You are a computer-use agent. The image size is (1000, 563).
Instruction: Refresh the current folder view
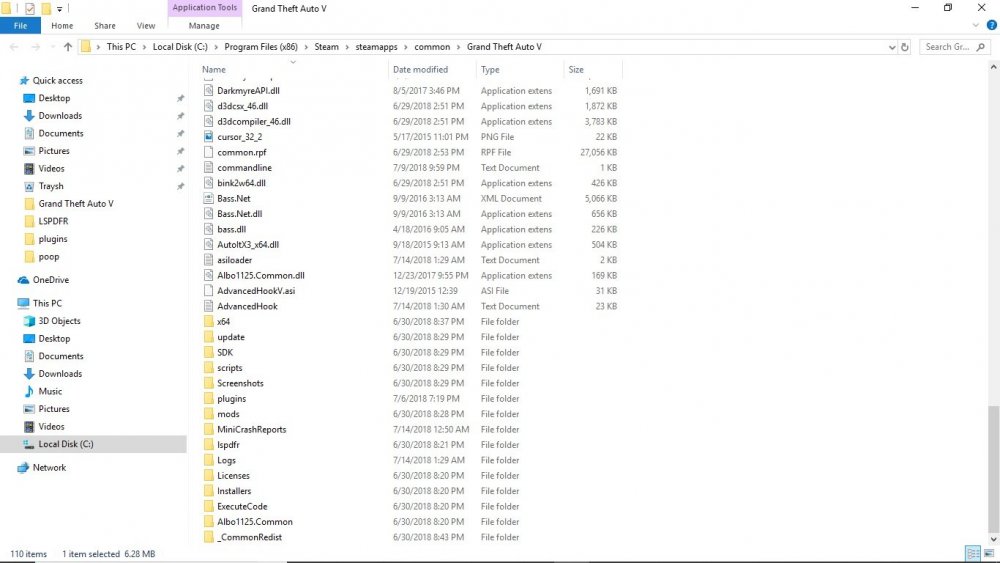coord(904,47)
